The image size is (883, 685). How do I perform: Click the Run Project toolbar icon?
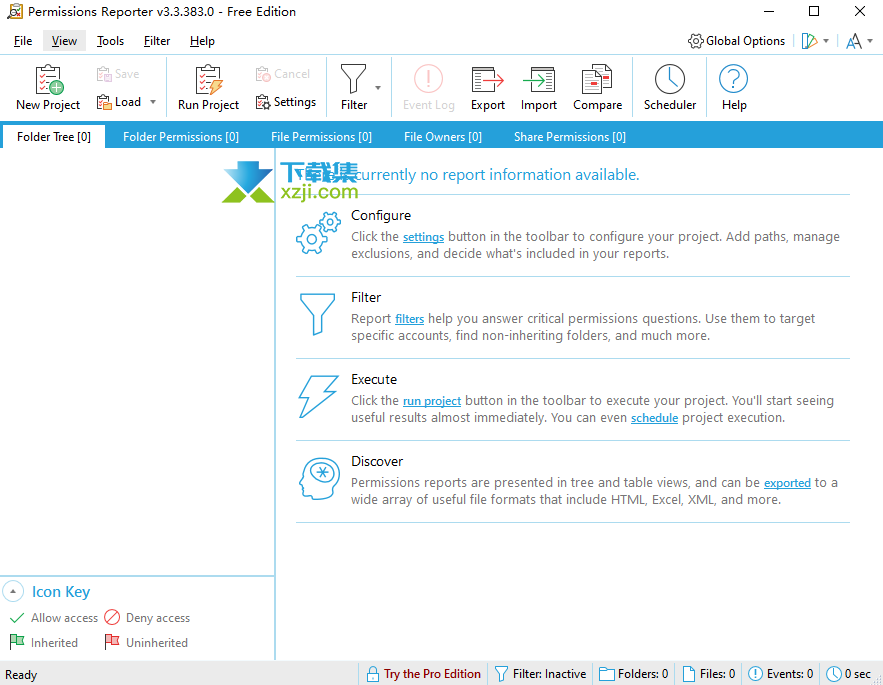208,87
